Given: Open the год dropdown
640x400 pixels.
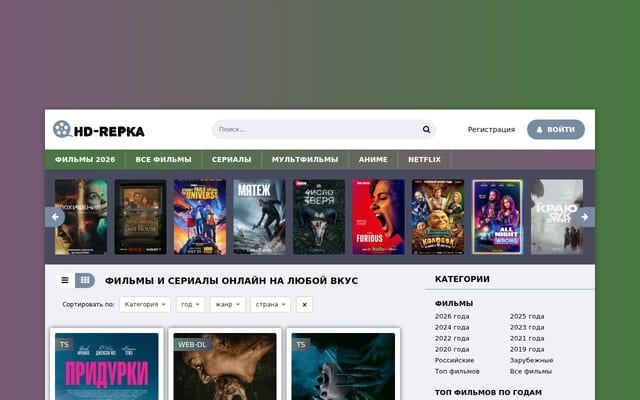Looking at the screenshot, I should 190,304.
